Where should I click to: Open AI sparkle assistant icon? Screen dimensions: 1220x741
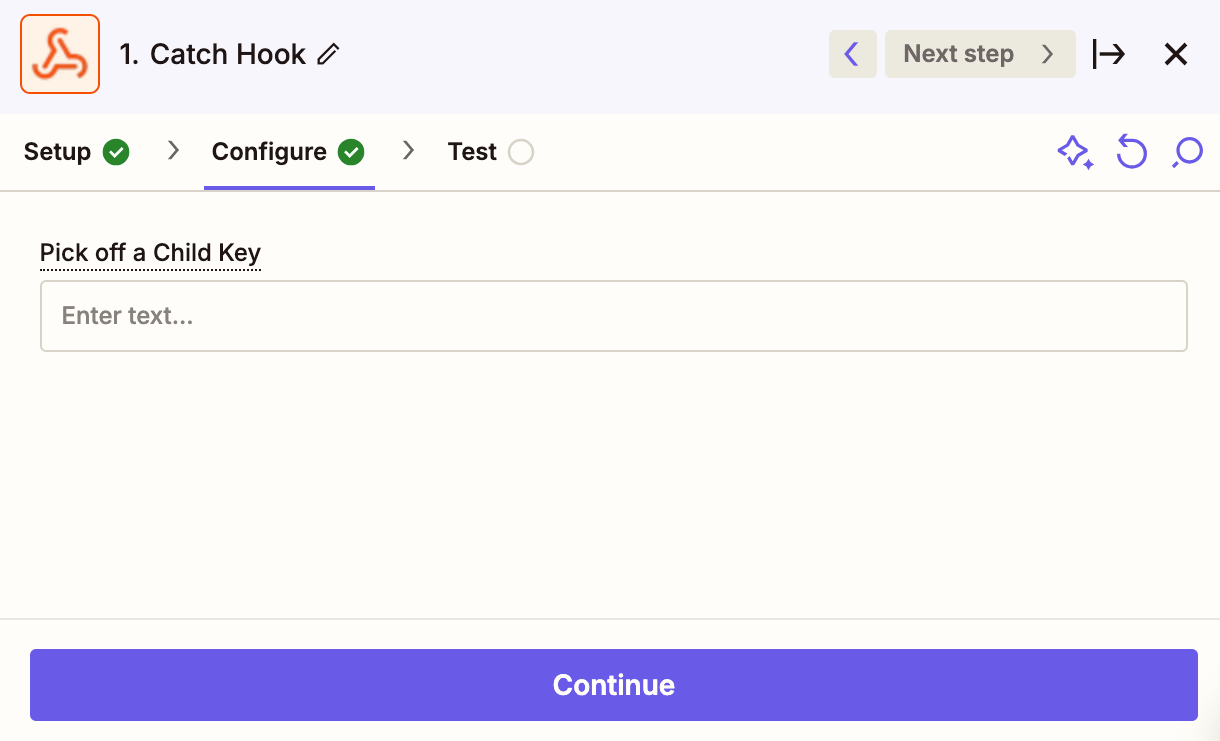(x=1075, y=152)
